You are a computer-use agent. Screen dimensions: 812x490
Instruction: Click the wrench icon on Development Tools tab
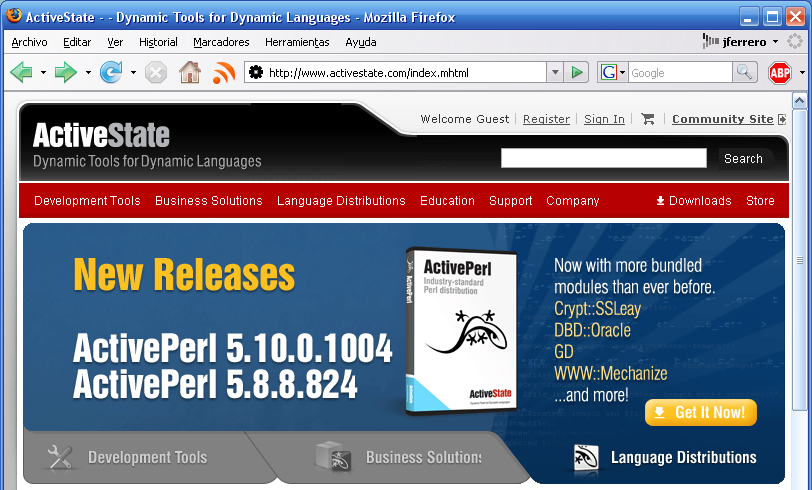(60, 457)
